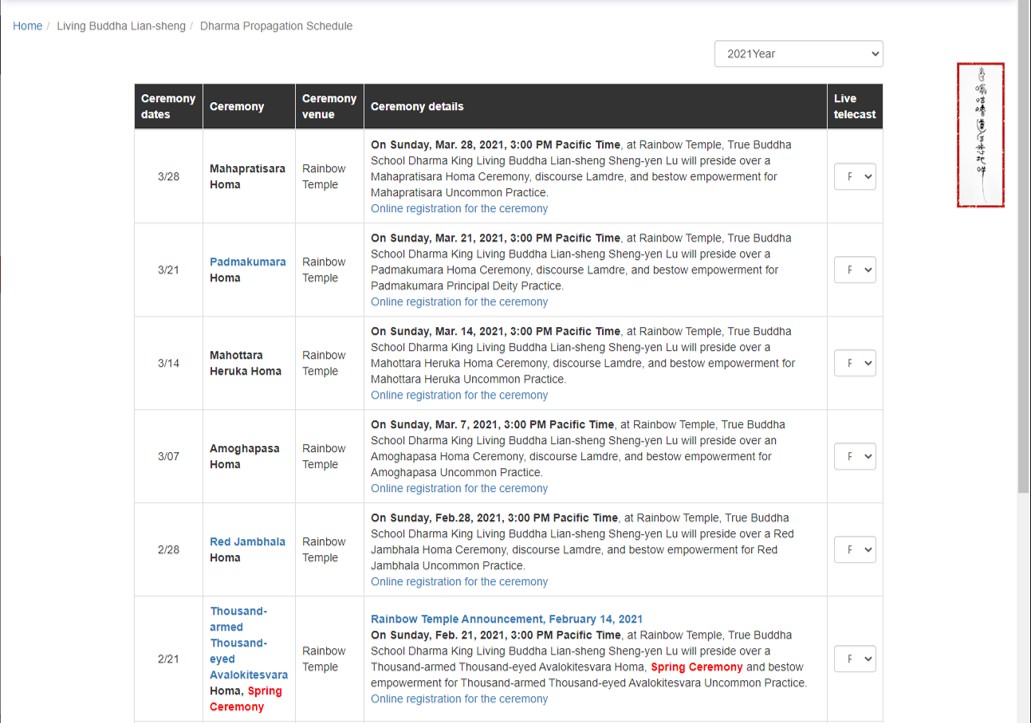Click Living Buddha Lian-sheng breadcrumb
Viewport: 1031px width, 723px height.
[121, 26]
